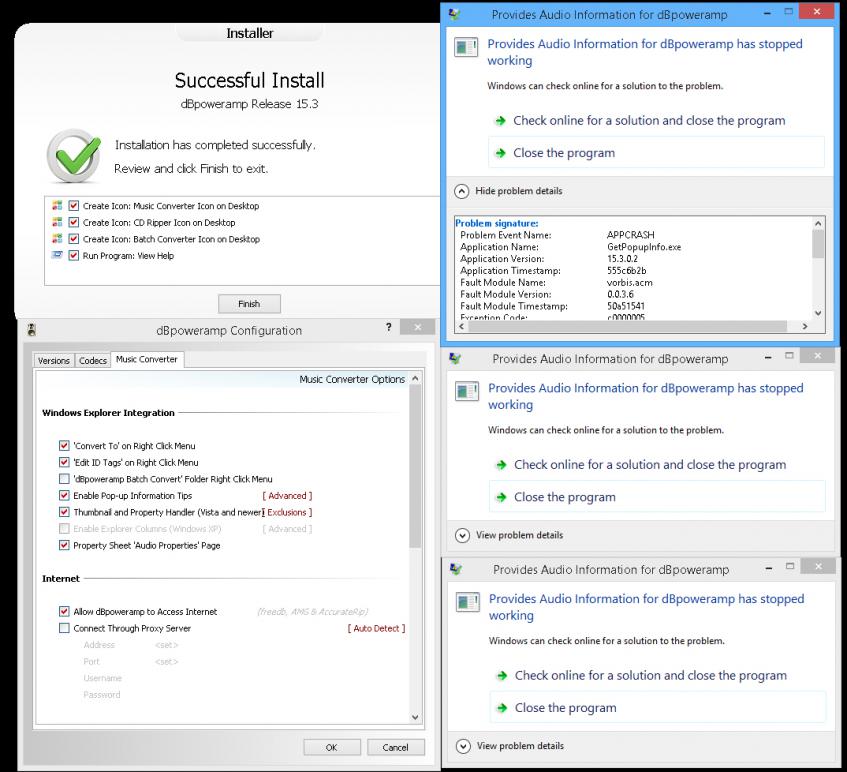The image size is (847, 772).
Task: Uncheck 'Convert To' on Right Click Menu
Action: (65, 446)
